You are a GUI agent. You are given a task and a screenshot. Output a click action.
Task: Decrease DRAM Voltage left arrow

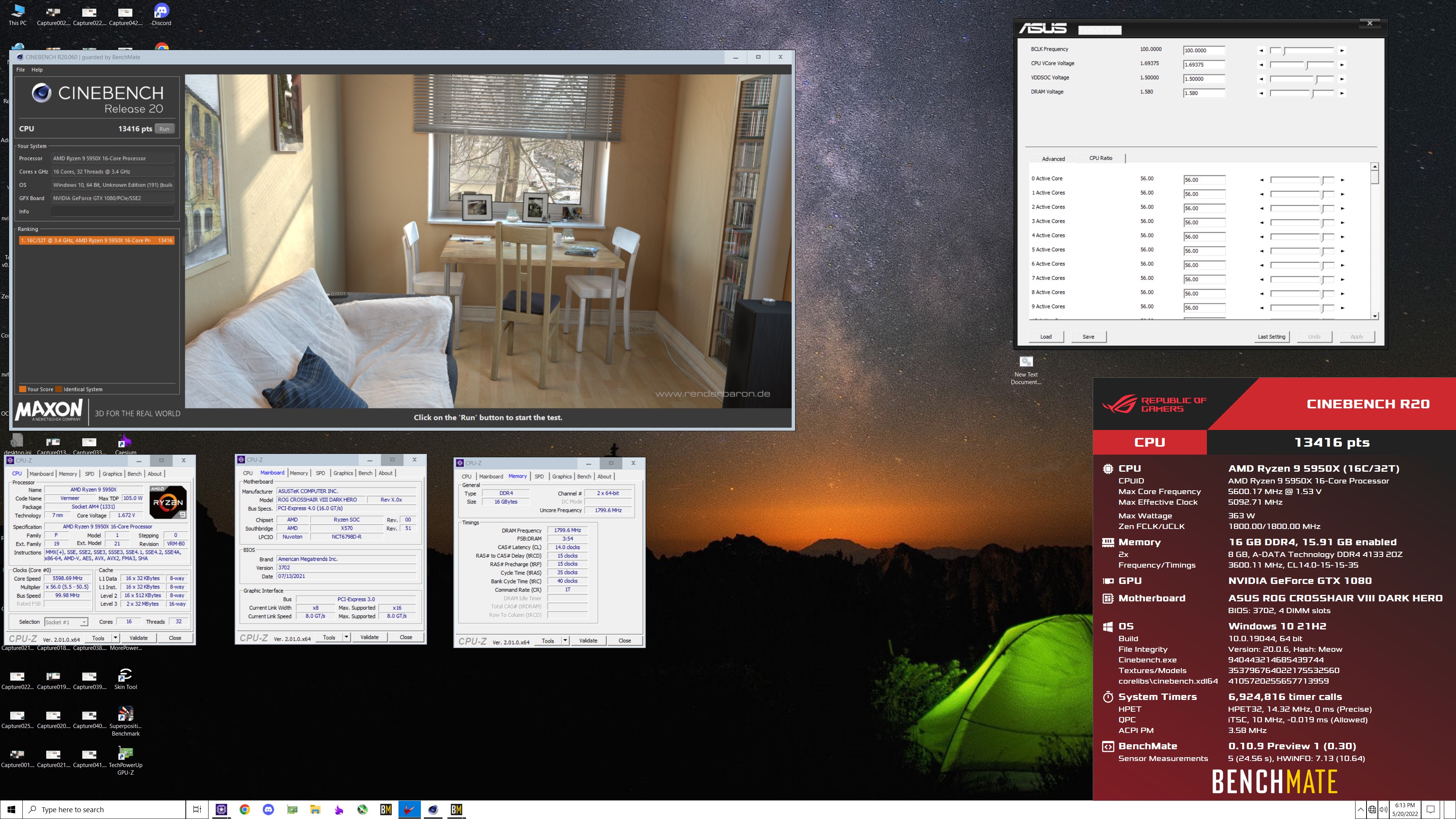1261,93
